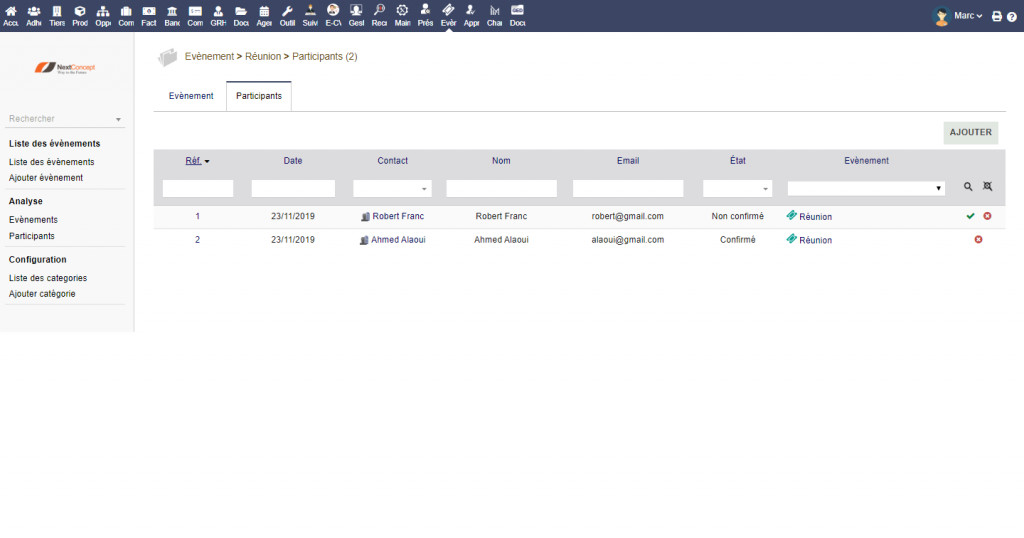The height and width of the screenshot is (538, 1024).
Task: Open the Agenda calendar icon in the top bar
Action: [x=264, y=15]
